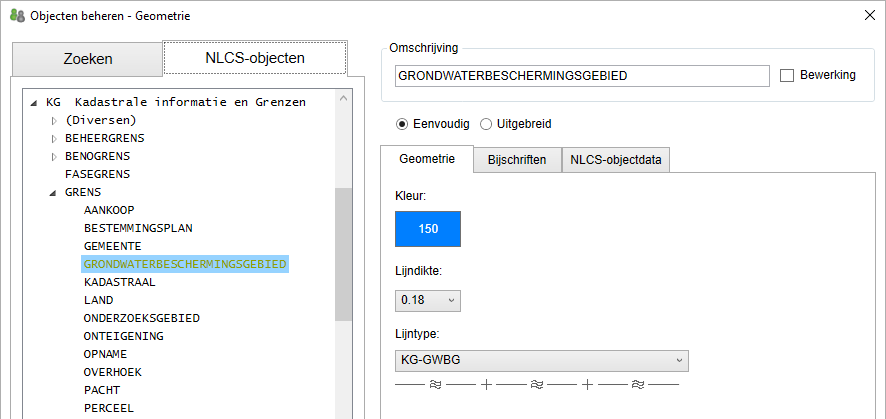Close the Objecten beheren dialog
Image resolution: width=886 pixels, height=419 pixels.
pos(864,16)
